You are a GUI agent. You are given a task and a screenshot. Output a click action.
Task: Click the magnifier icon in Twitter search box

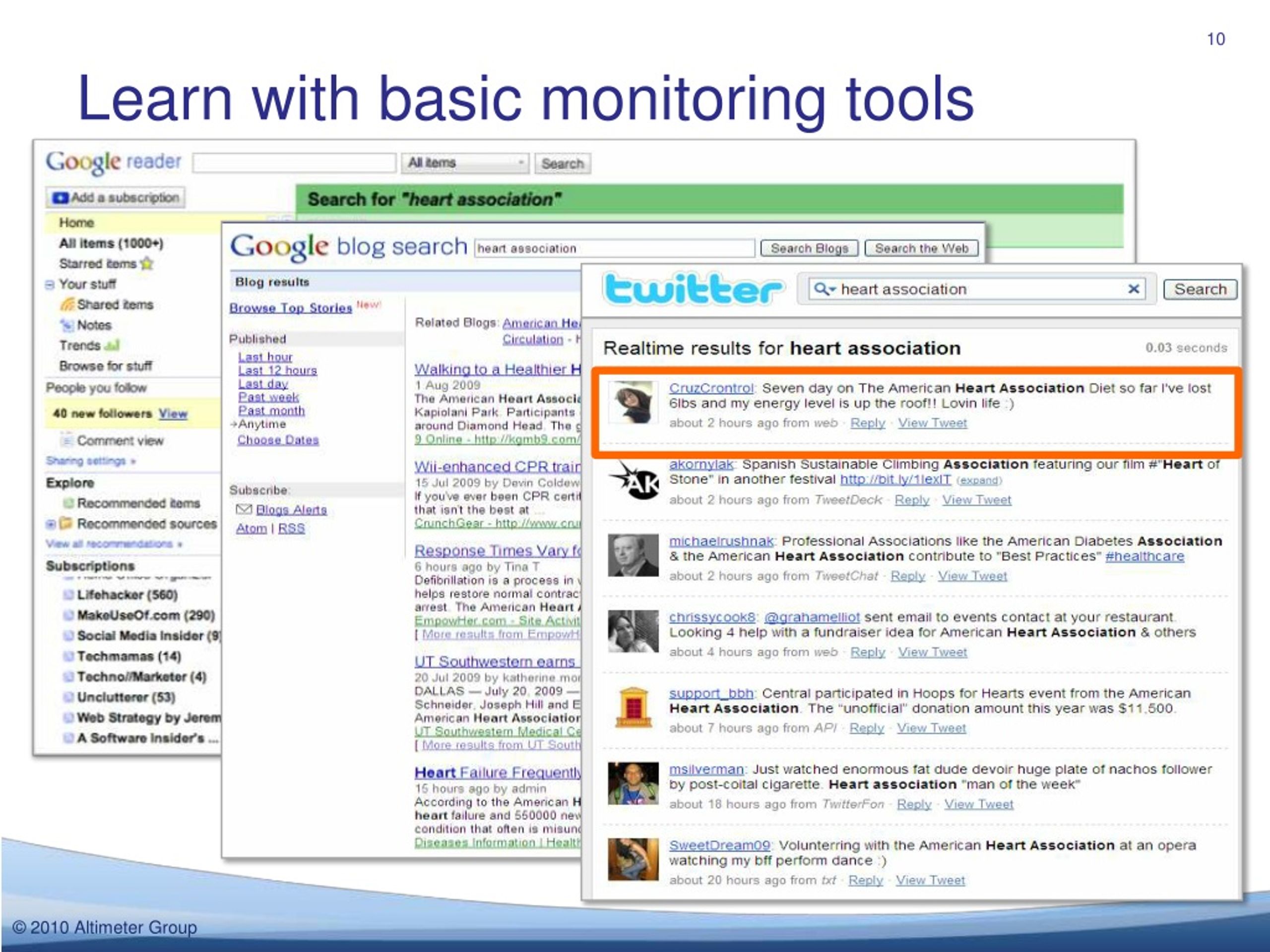821,289
